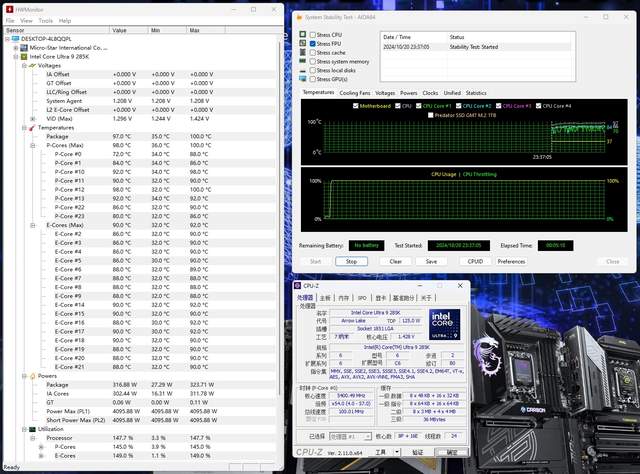
Task: Collapse the Powers section
Action: (x=24, y=376)
